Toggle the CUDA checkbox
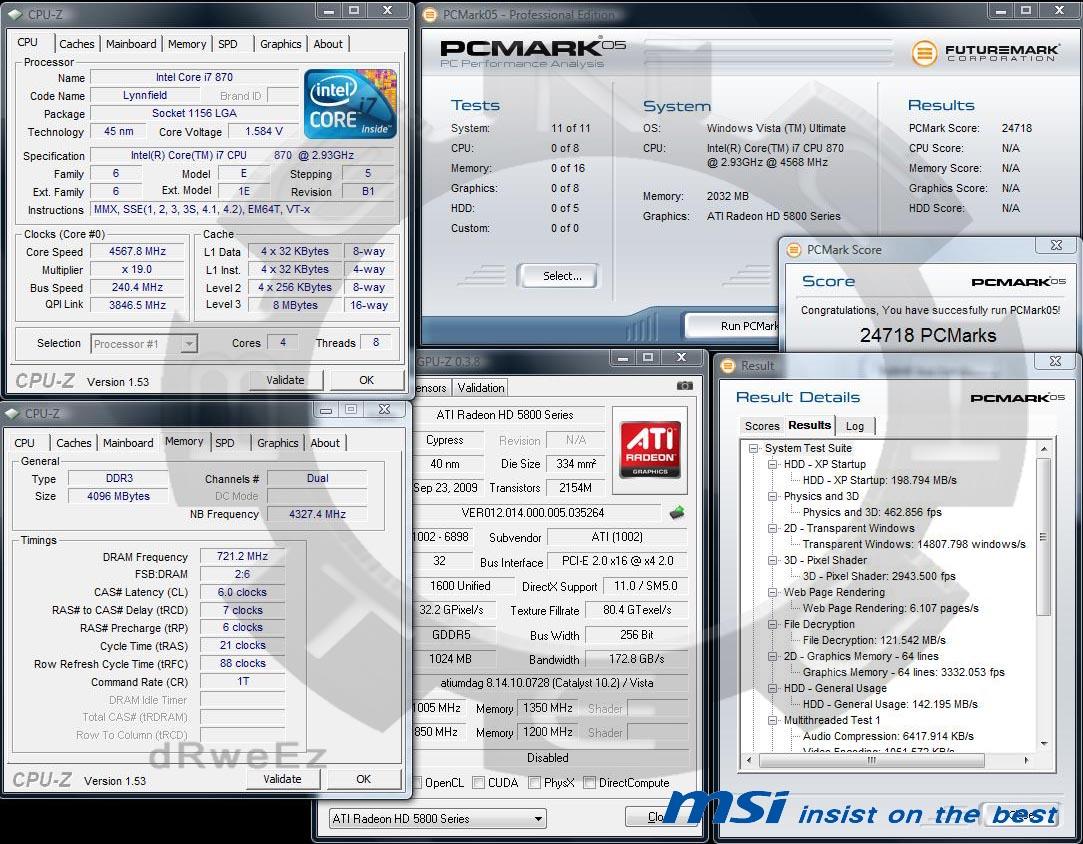This screenshot has height=844, width=1083. (478, 783)
